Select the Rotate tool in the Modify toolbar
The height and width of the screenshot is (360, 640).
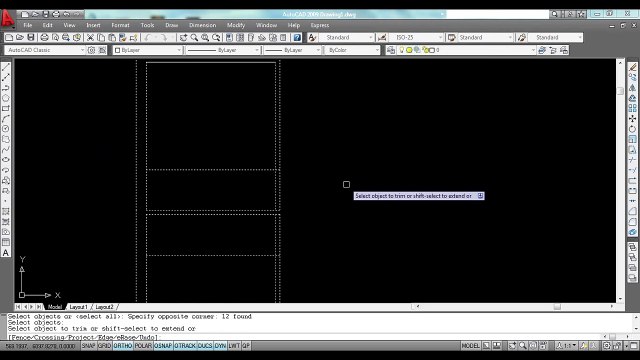pyautogui.click(x=632, y=129)
